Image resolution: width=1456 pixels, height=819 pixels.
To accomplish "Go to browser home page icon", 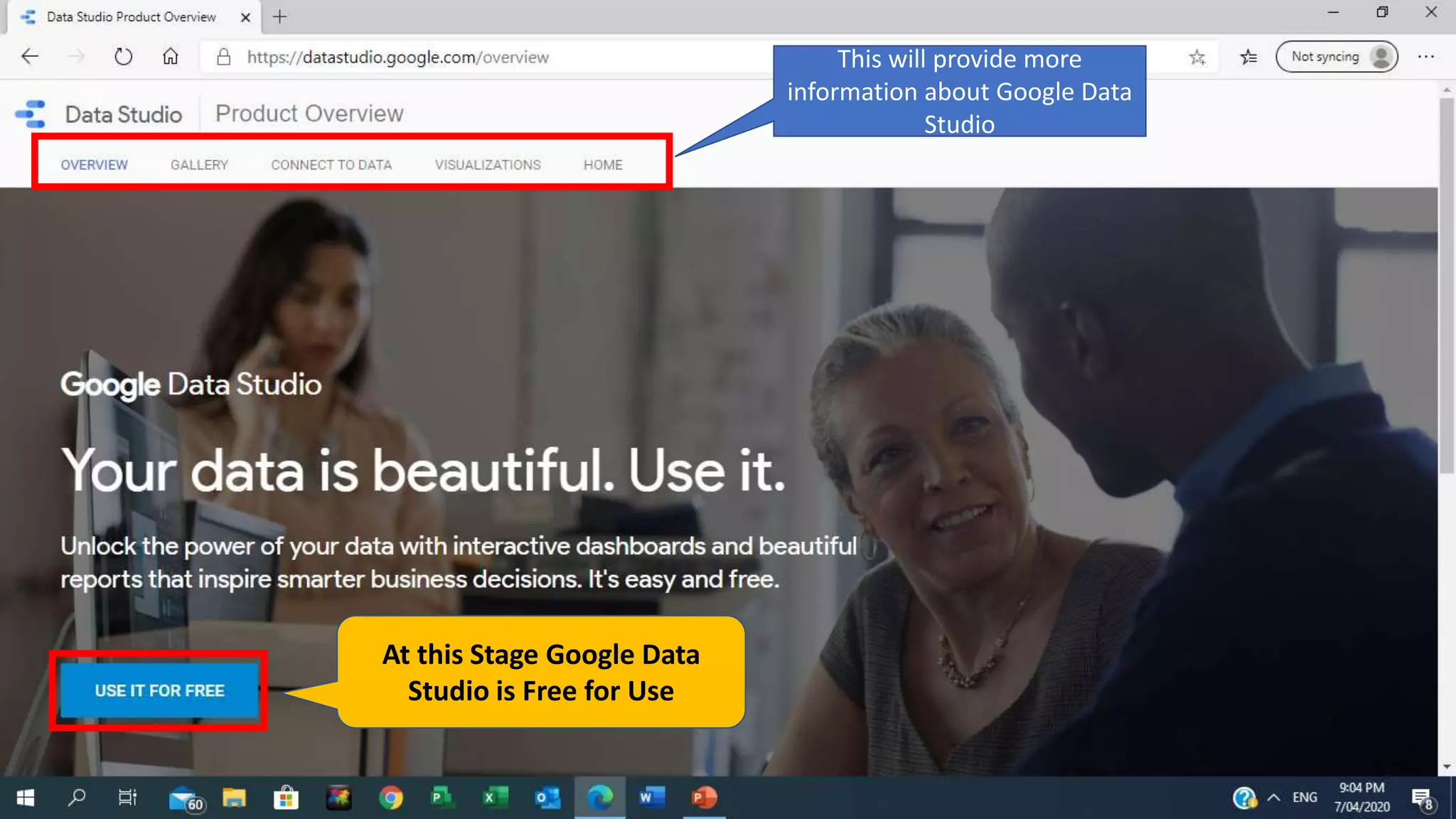I will pyautogui.click(x=171, y=57).
